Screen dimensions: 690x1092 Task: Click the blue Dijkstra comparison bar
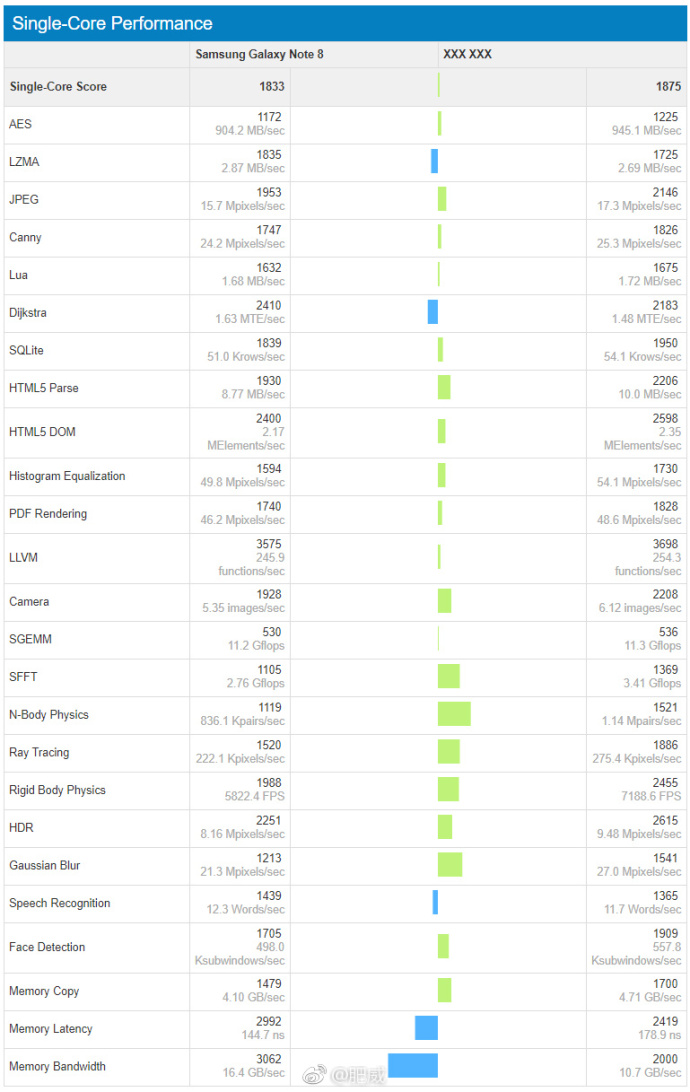[433, 312]
